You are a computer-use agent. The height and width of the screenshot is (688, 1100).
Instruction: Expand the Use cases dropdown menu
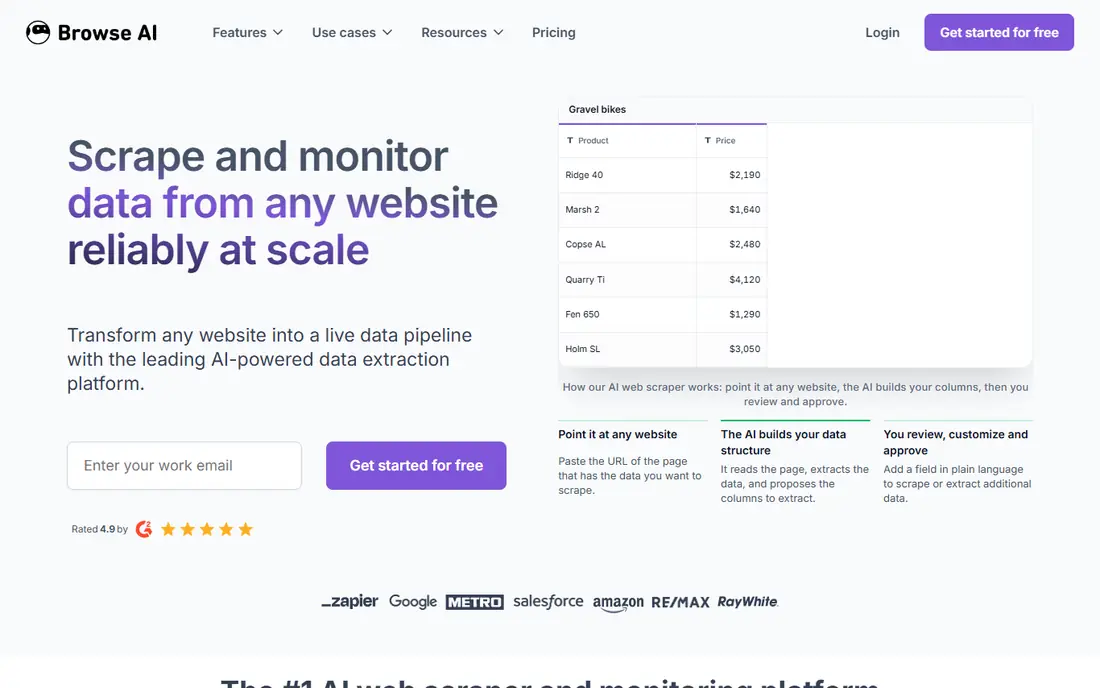[x=351, y=32]
